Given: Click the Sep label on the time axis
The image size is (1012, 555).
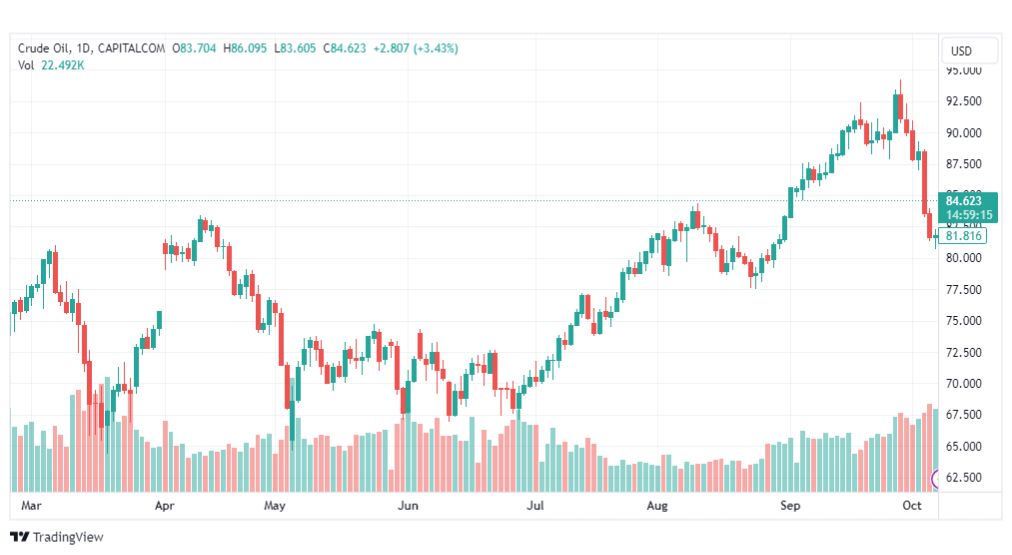Looking at the screenshot, I should (790, 506).
